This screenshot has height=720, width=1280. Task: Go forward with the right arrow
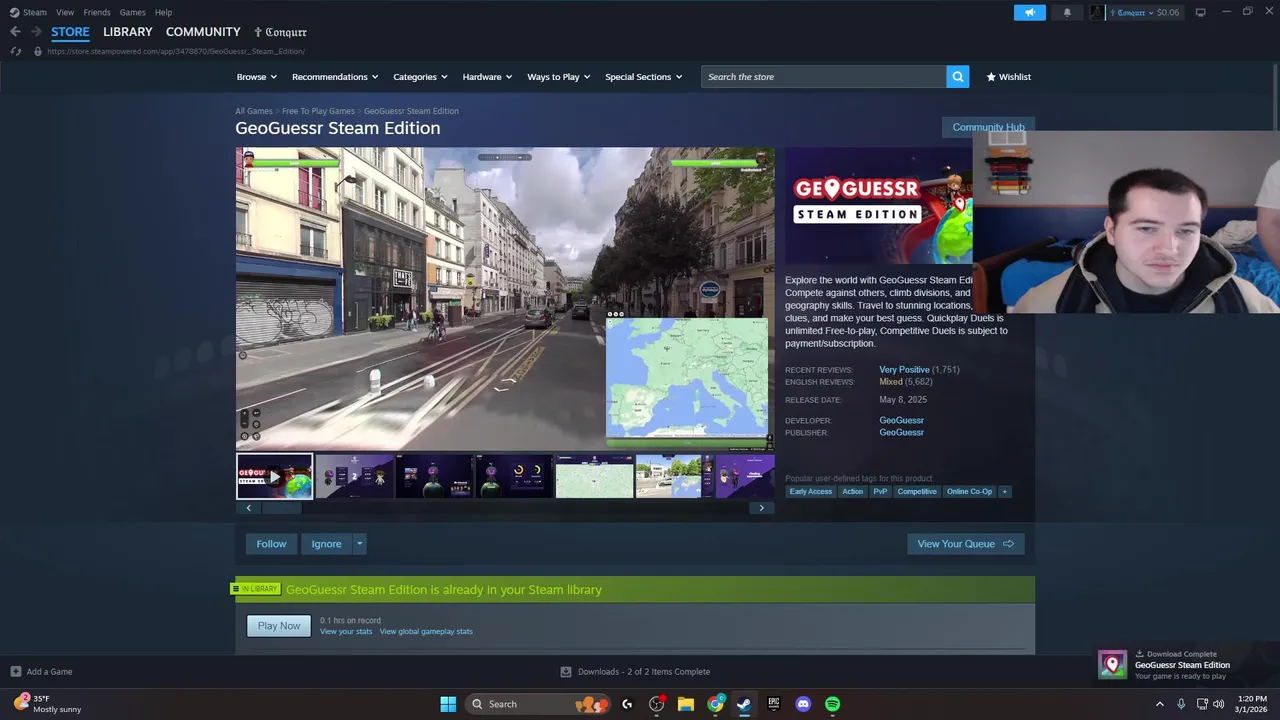point(36,32)
